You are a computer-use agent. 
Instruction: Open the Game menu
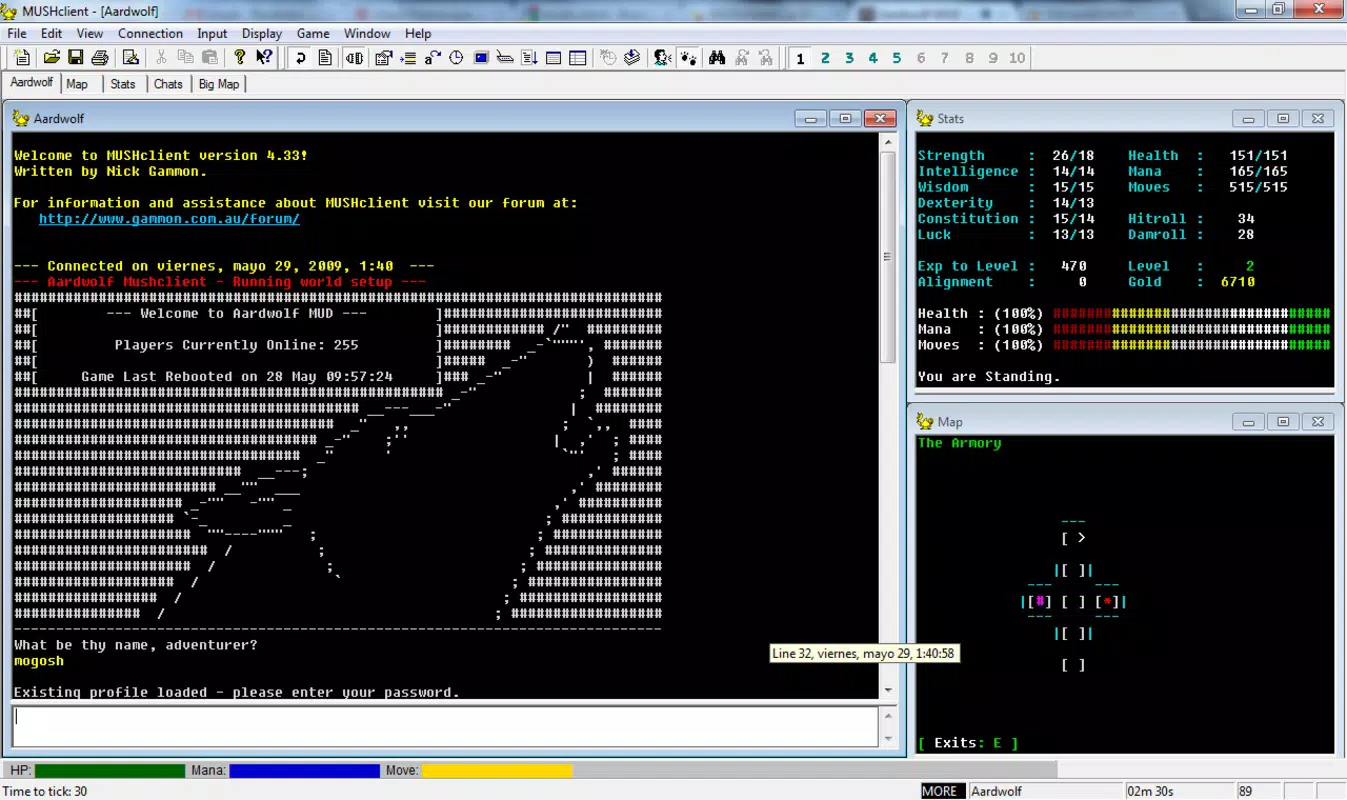tap(313, 33)
